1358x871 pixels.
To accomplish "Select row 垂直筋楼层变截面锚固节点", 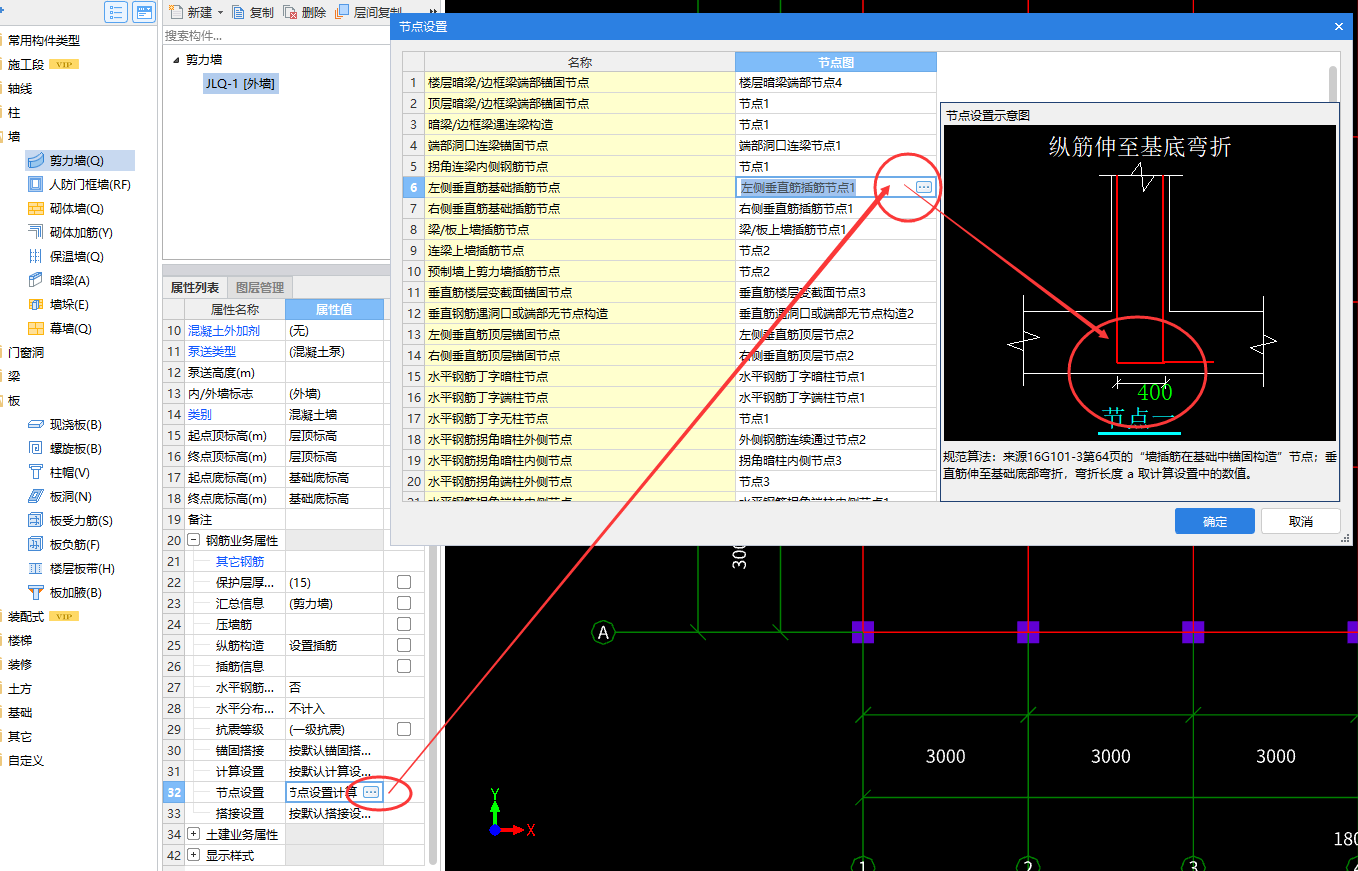I will tap(580, 292).
